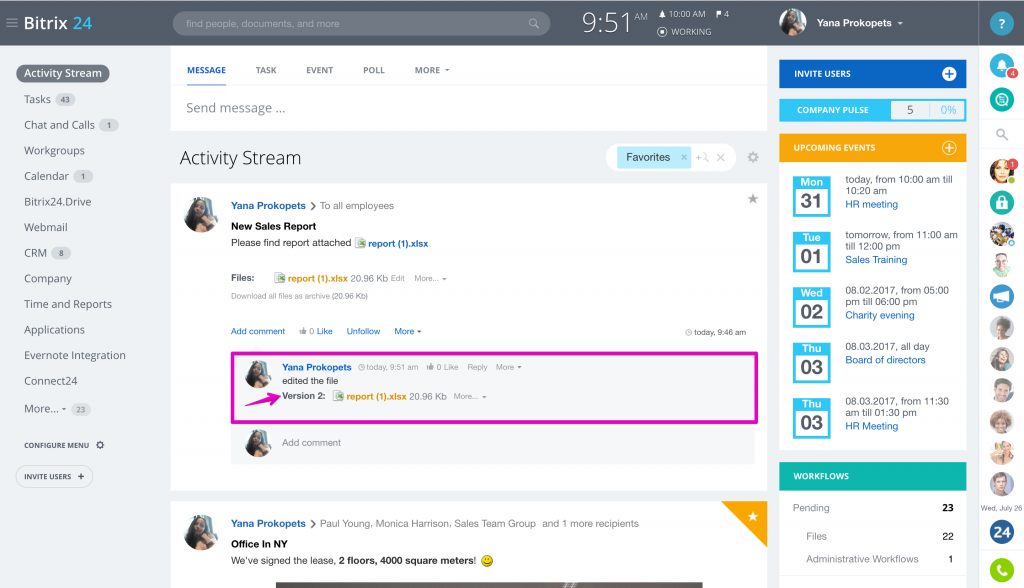The width and height of the screenshot is (1024, 588).
Task: Click the find people, documents search field
Action: pos(361,24)
